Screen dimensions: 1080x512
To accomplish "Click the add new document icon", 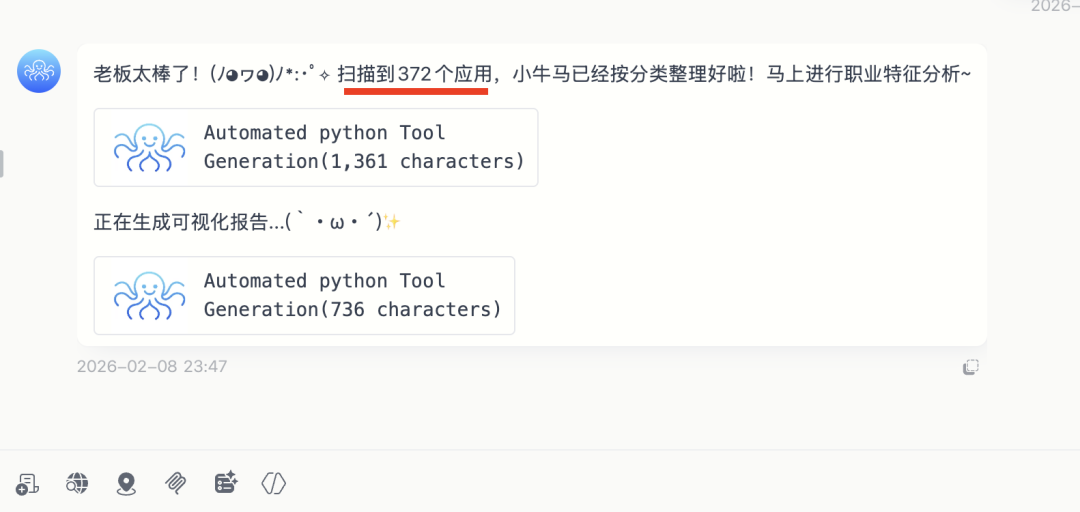I will (27, 484).
